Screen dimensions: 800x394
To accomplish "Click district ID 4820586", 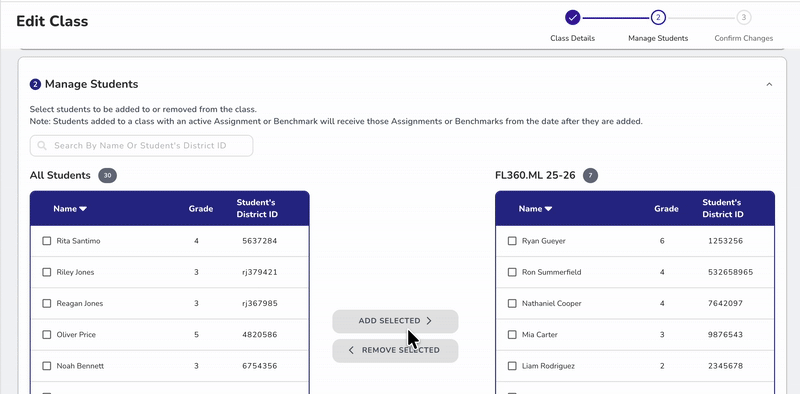I will (x=260, y=335).
